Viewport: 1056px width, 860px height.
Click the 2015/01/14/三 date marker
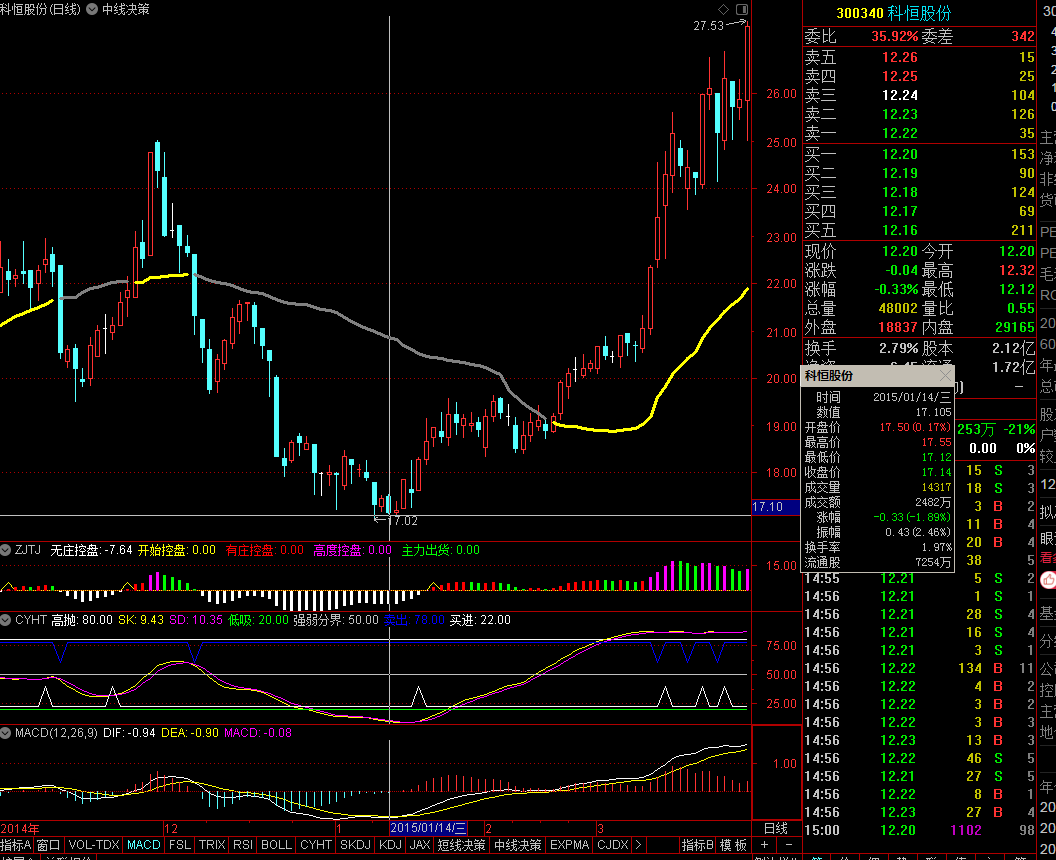point(429,828)
